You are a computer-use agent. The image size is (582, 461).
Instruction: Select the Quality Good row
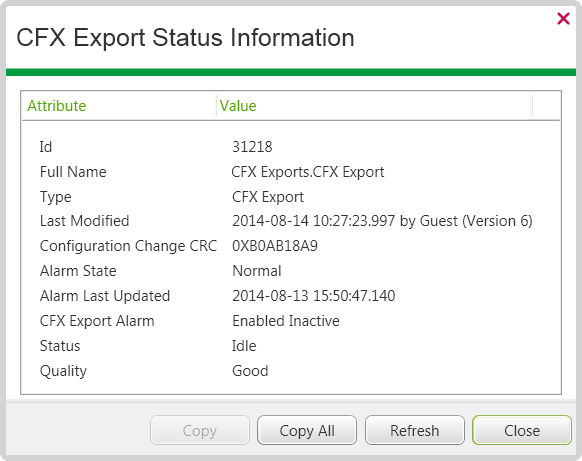291,371
